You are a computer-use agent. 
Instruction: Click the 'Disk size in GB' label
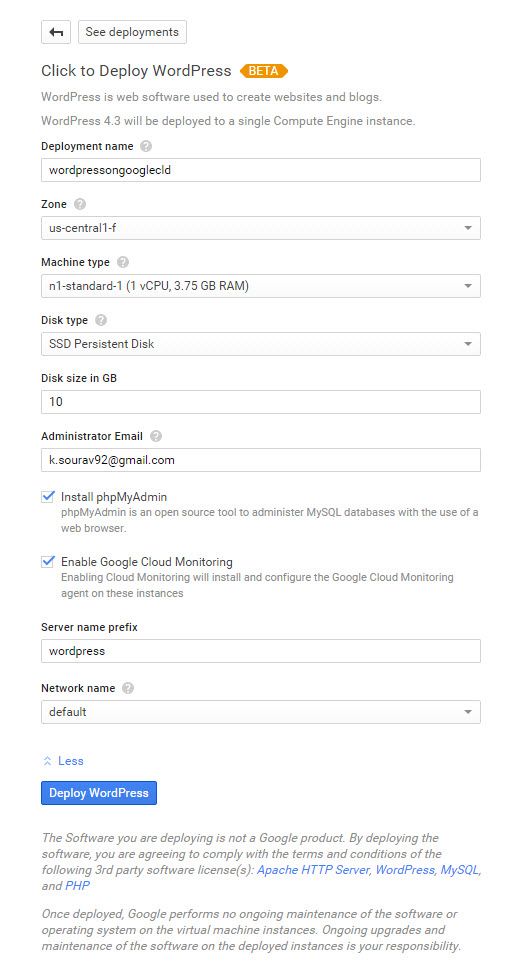tap(79, 379)
